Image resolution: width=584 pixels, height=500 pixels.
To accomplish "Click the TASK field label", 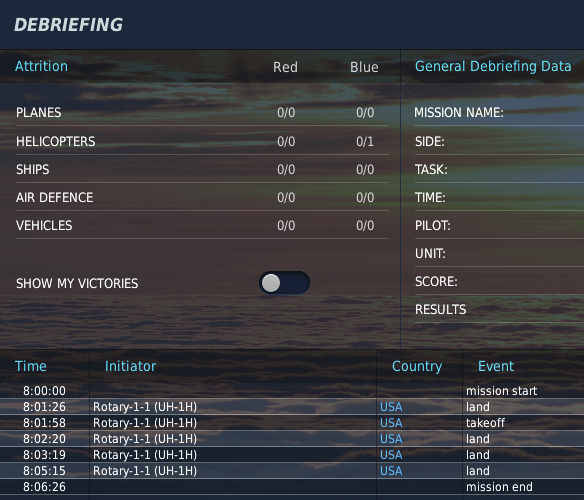I will (431, 170).
